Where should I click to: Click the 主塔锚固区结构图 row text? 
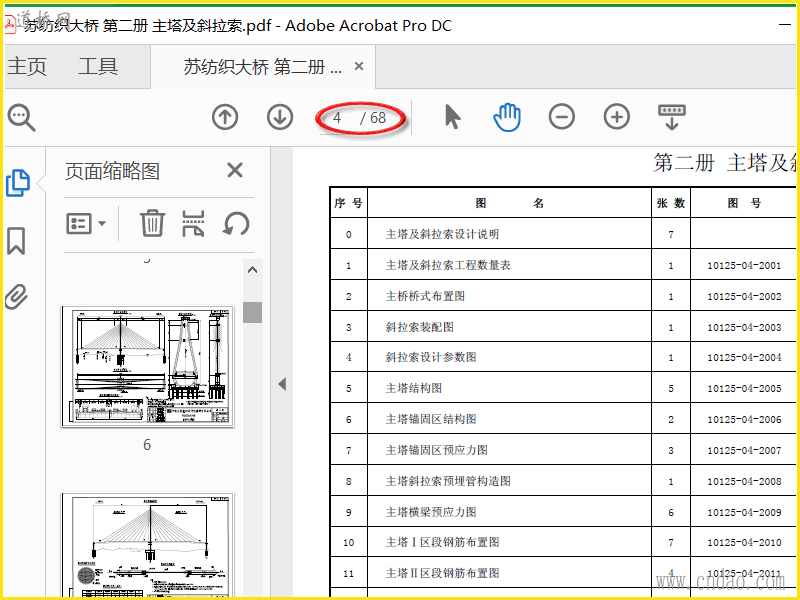[431, 419]
